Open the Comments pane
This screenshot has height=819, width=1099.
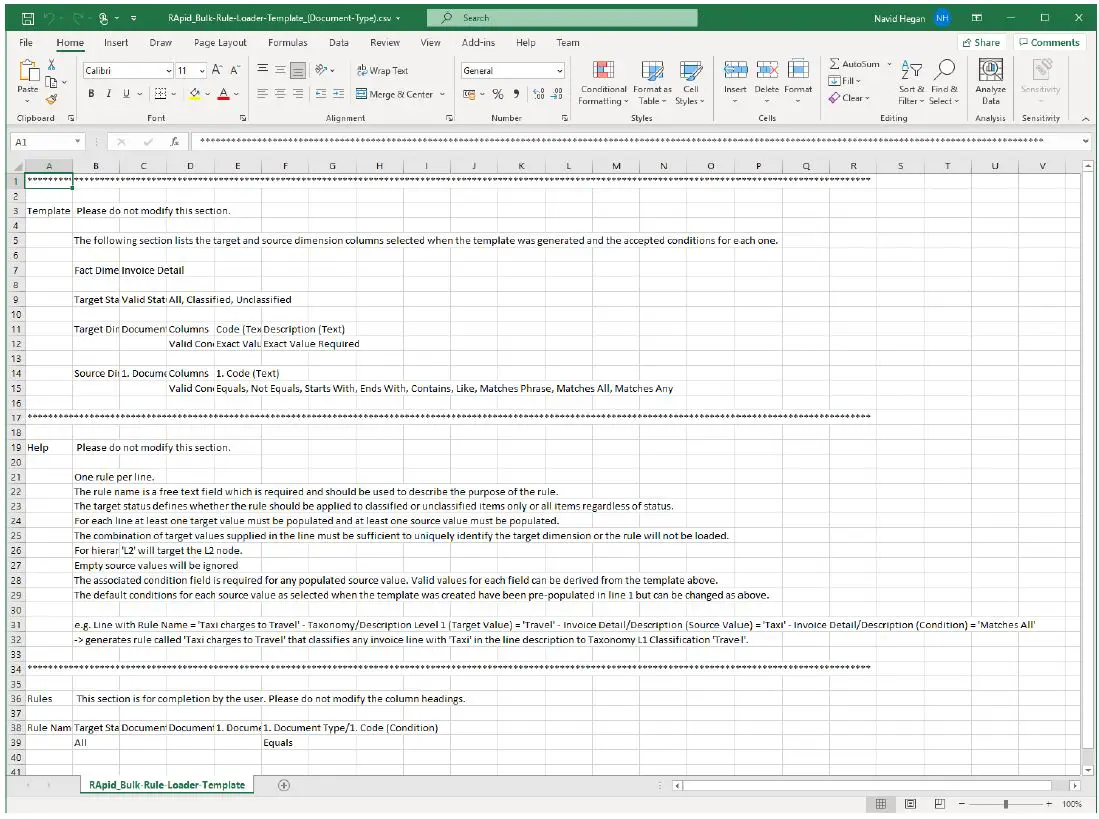point(1049,42)
